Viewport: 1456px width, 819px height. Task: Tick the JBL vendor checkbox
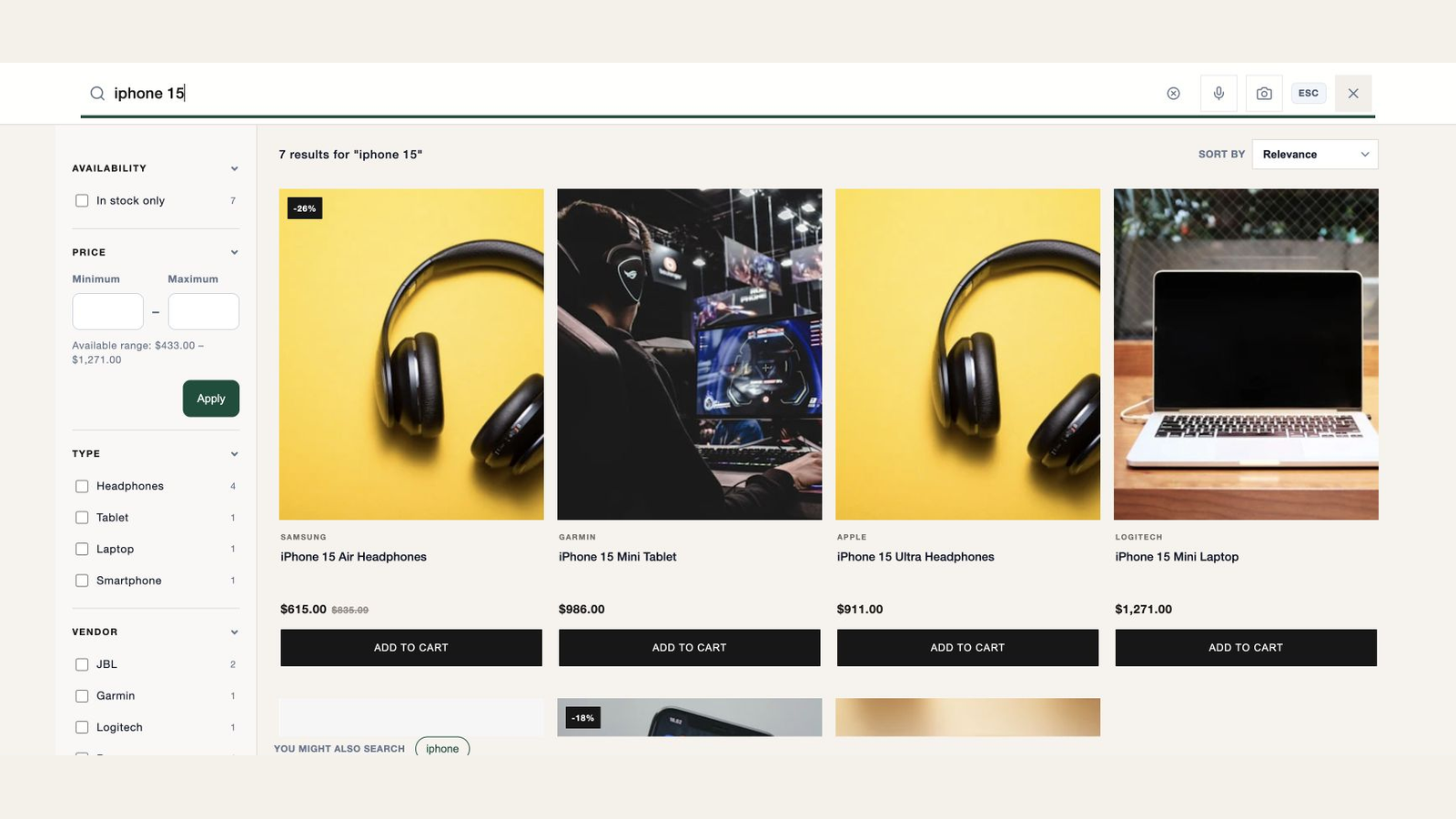[x=82, y=665]
